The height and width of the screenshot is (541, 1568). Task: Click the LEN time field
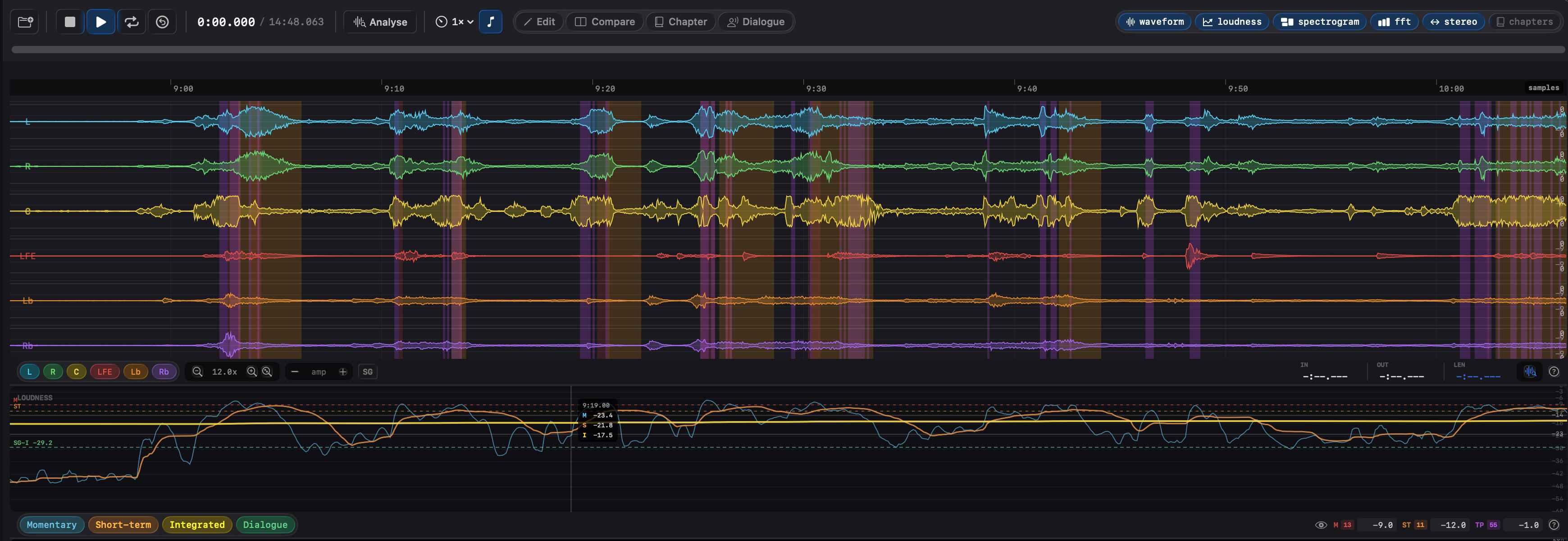coord(1478,376)
